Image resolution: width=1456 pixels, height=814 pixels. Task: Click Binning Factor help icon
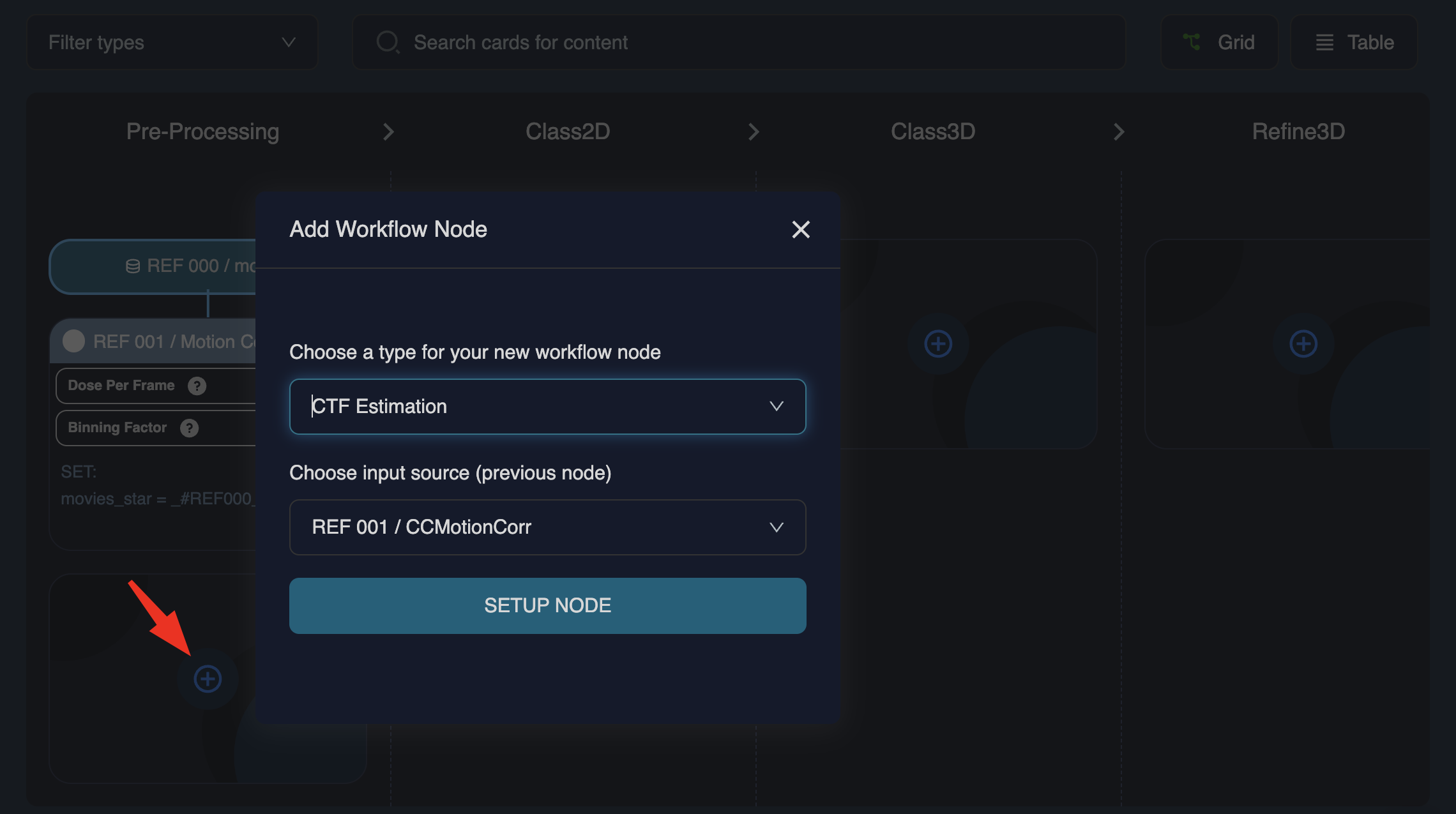tap(189, 428)
